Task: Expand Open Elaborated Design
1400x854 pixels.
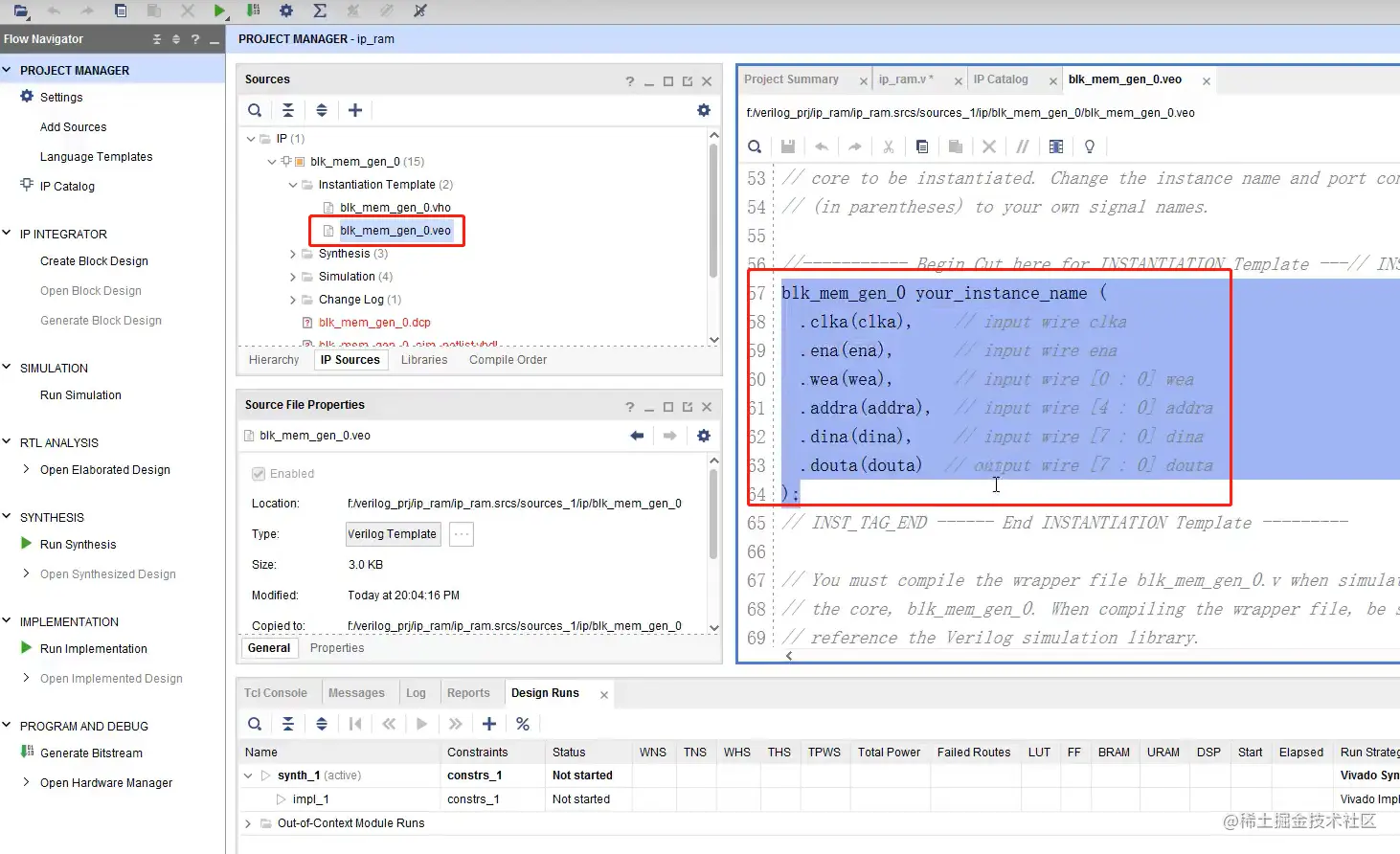Action: 26,469
